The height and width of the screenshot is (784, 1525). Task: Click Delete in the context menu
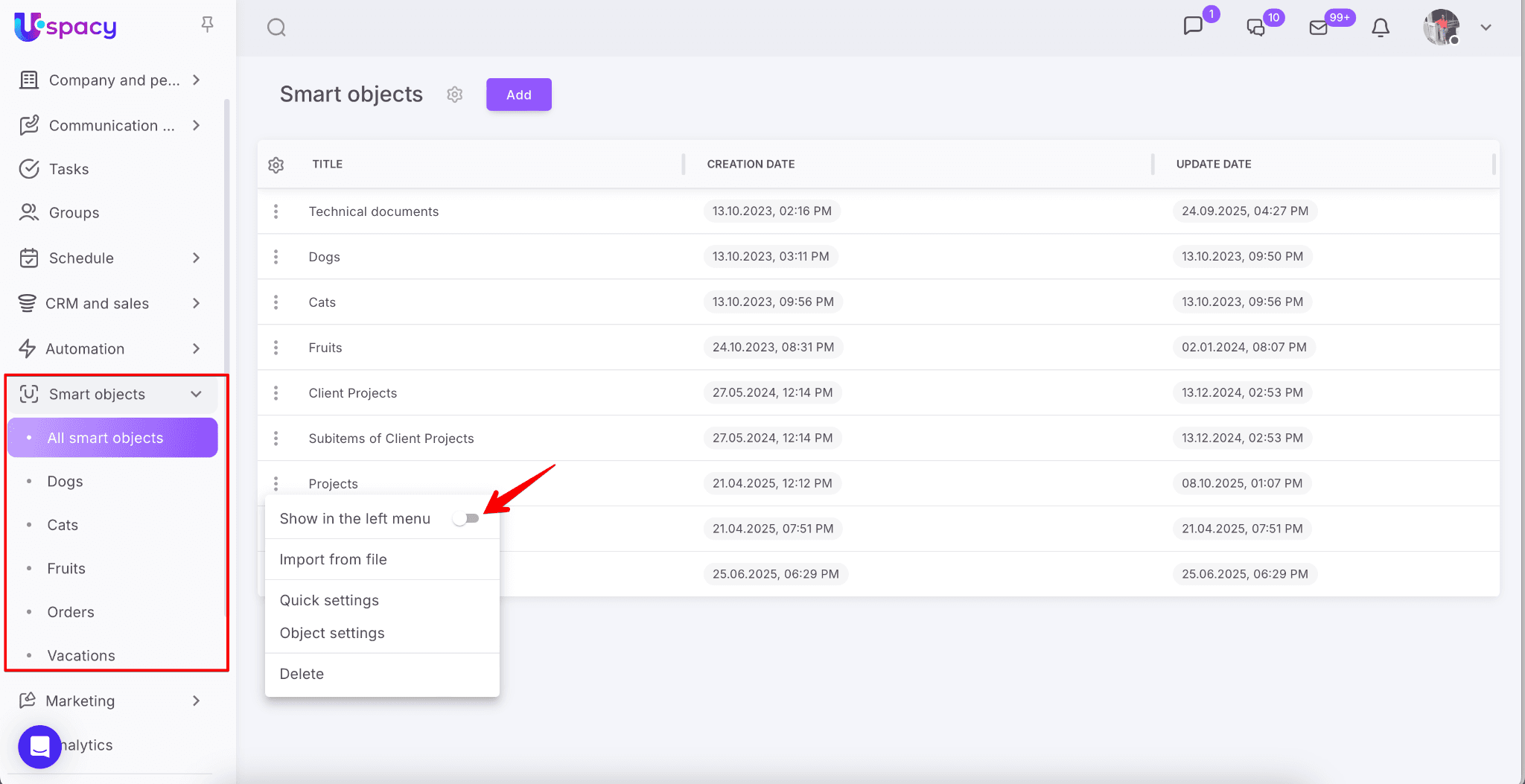[x=302, y=675]
